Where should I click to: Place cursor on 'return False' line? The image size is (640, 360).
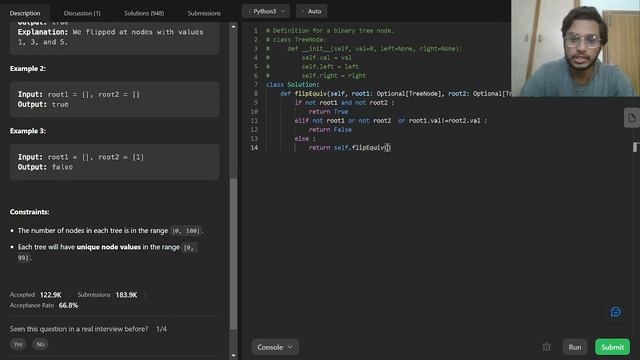[x=330, y=129]
